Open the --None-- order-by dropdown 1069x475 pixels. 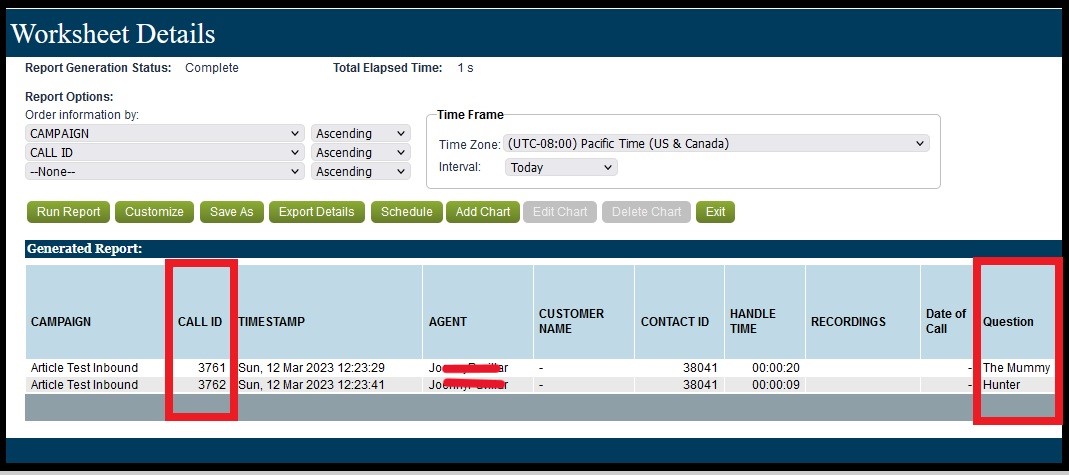[164, 172]
